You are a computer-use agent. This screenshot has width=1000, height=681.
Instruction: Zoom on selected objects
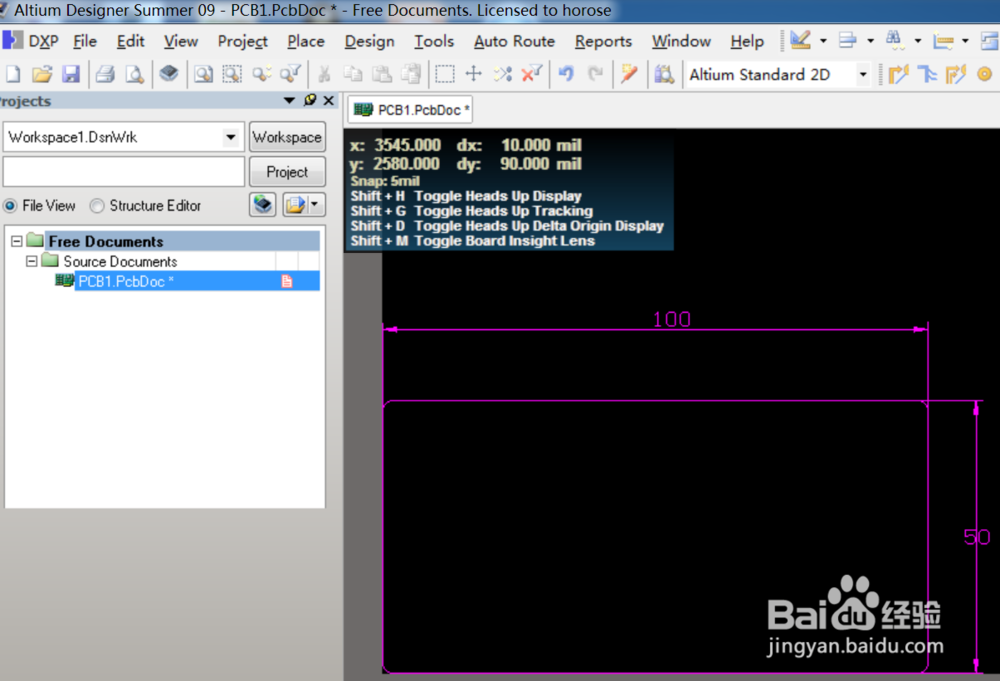(x=261, y=75)
